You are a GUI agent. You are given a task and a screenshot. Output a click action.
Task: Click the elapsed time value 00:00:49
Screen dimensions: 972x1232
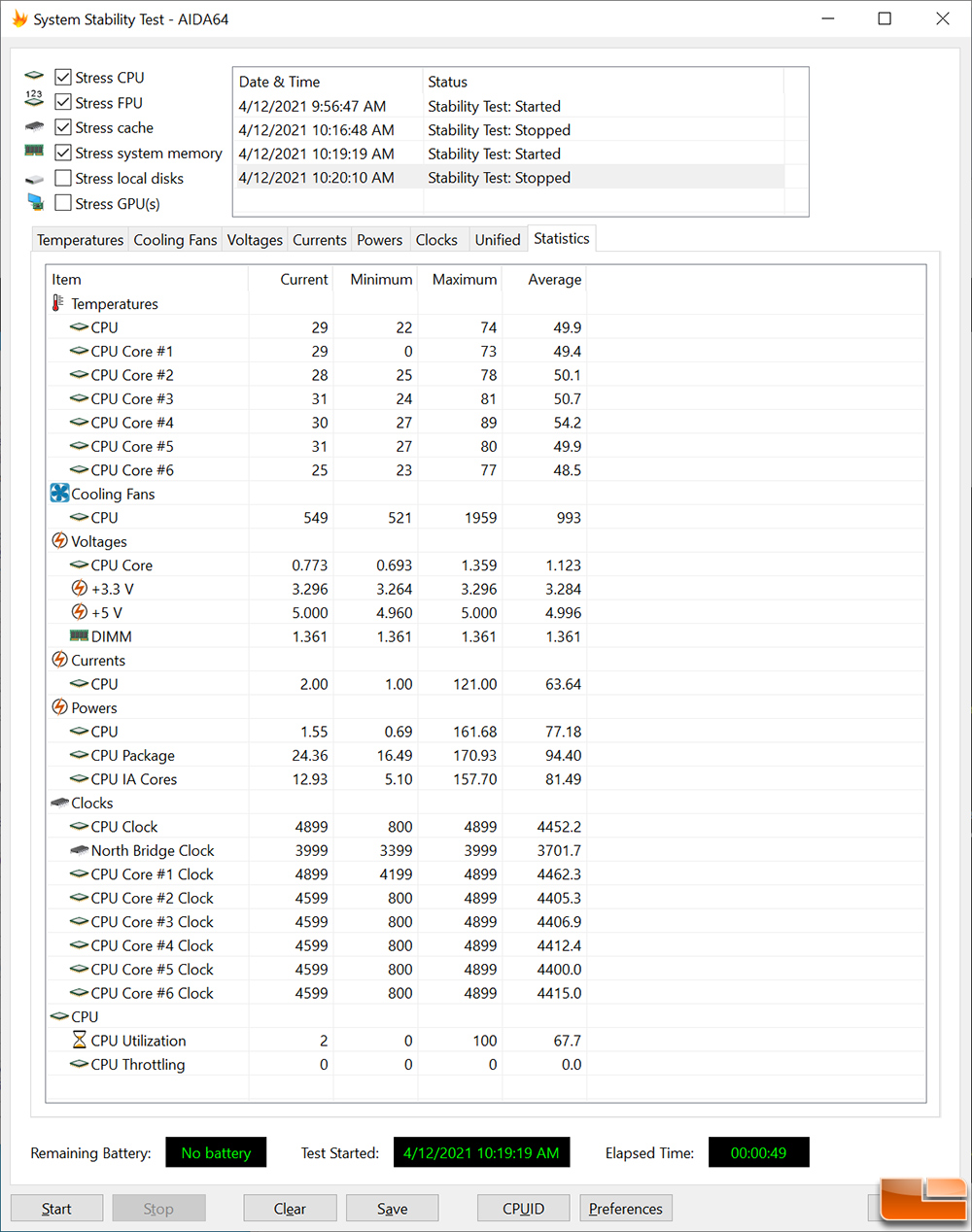[758, 1152]
